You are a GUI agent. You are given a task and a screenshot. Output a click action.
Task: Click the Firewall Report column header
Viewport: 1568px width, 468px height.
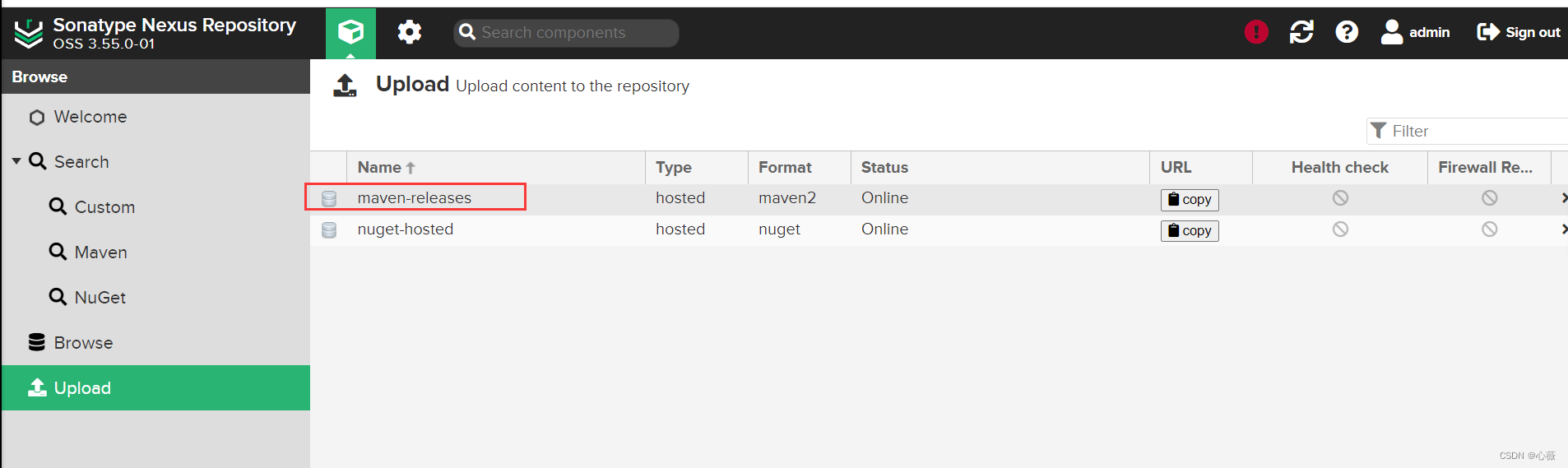click(x=1489, y=168)
